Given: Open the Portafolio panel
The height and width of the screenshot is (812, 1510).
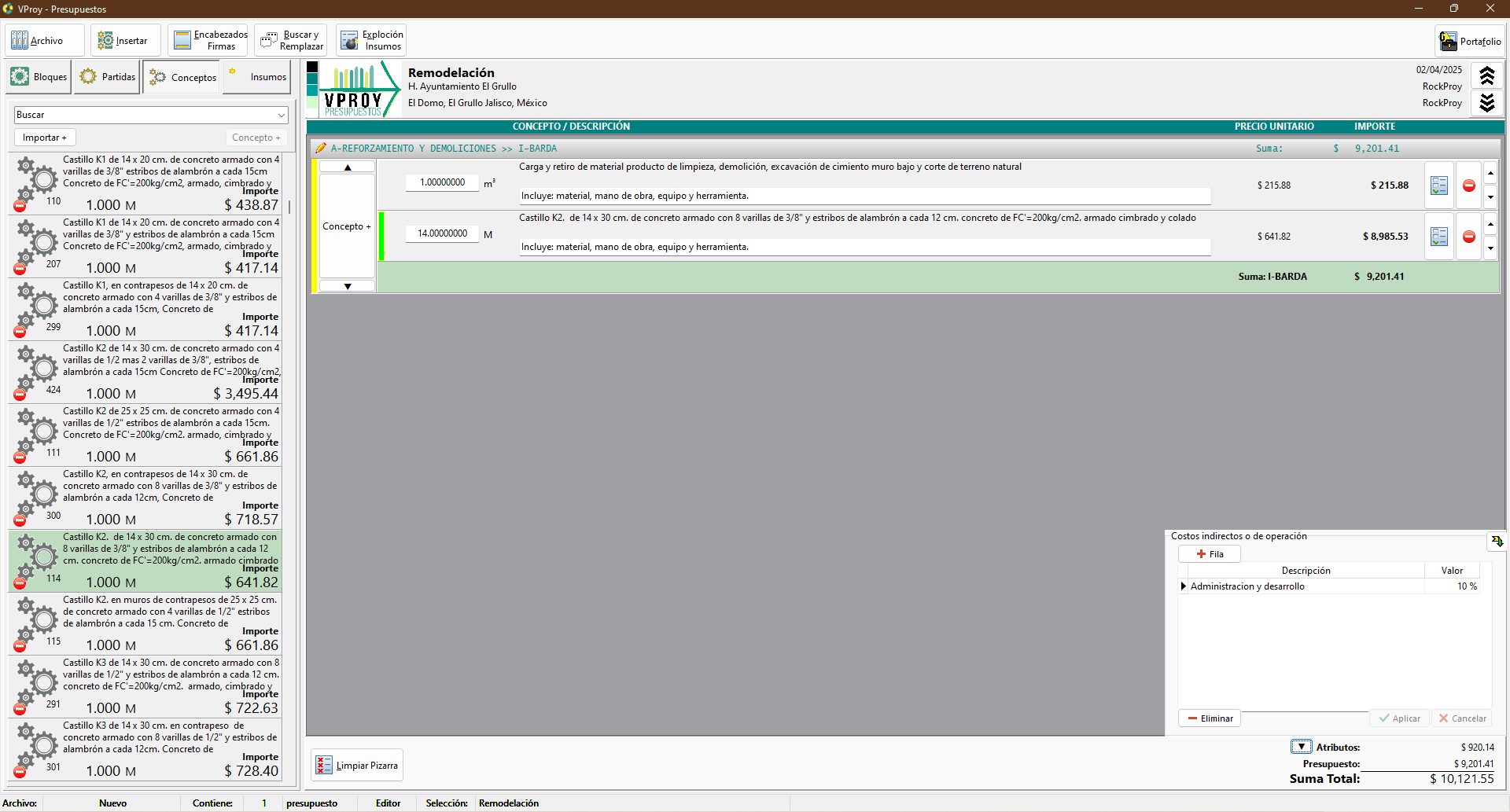Looking at the screenshot, I should (x=1470, y=41).
